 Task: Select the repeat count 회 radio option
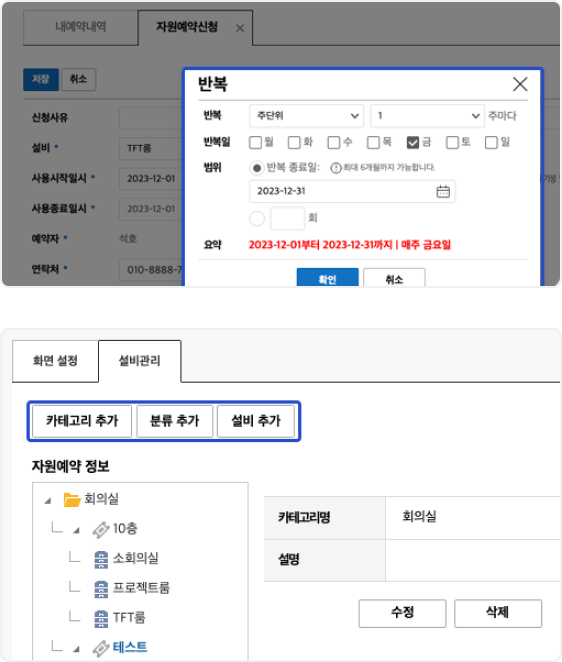[x=257, y=219]
